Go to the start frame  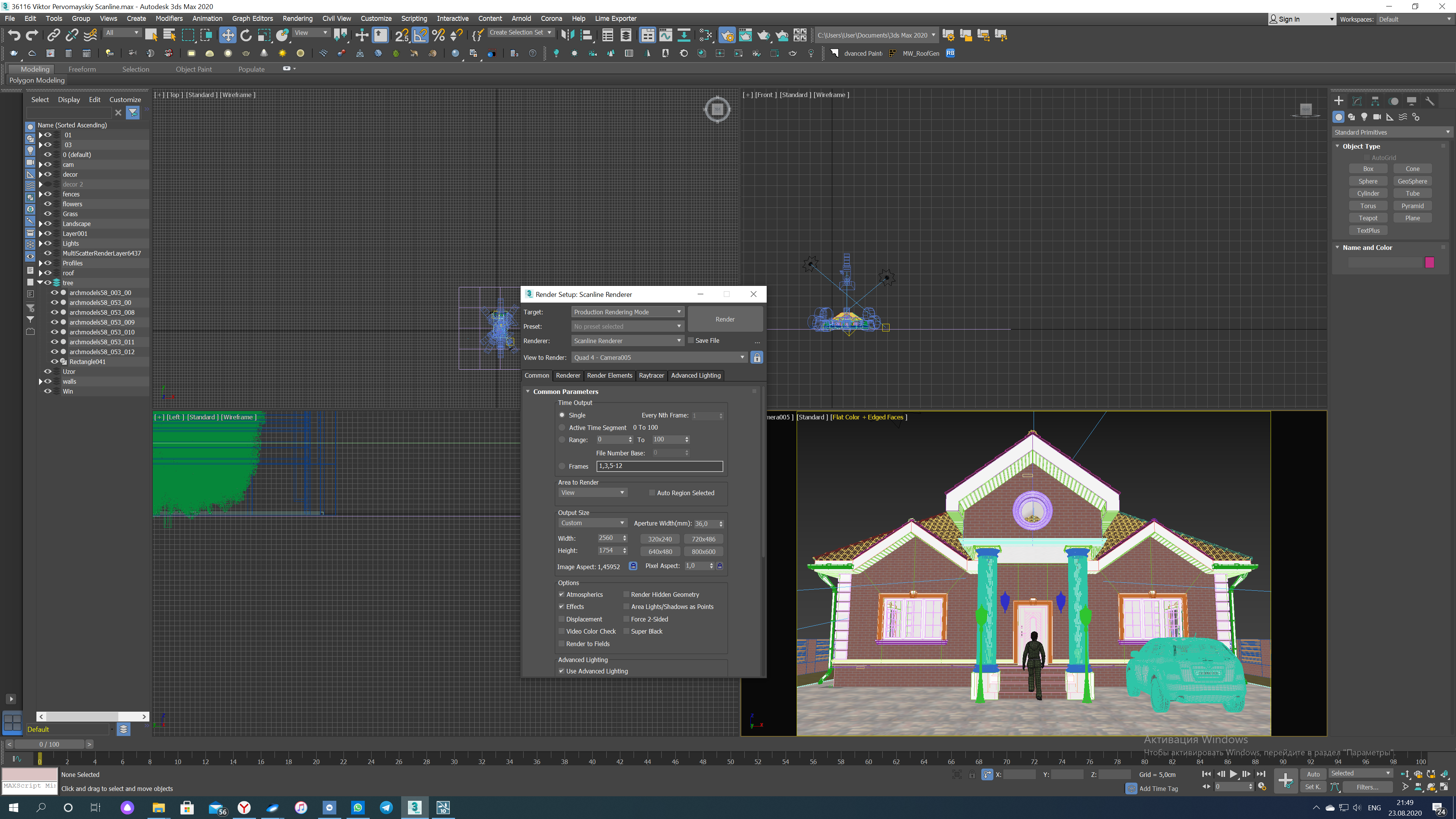pos(1206,774)
